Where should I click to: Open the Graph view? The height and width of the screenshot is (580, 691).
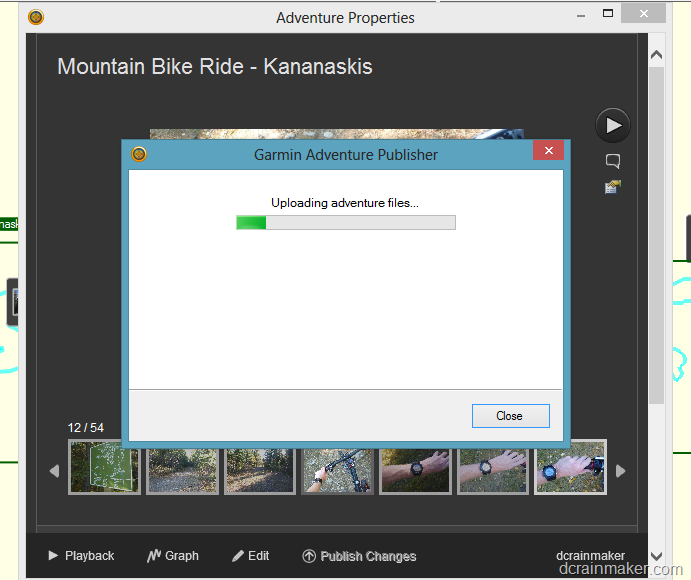pyautogui.click(x=173, y=556)
